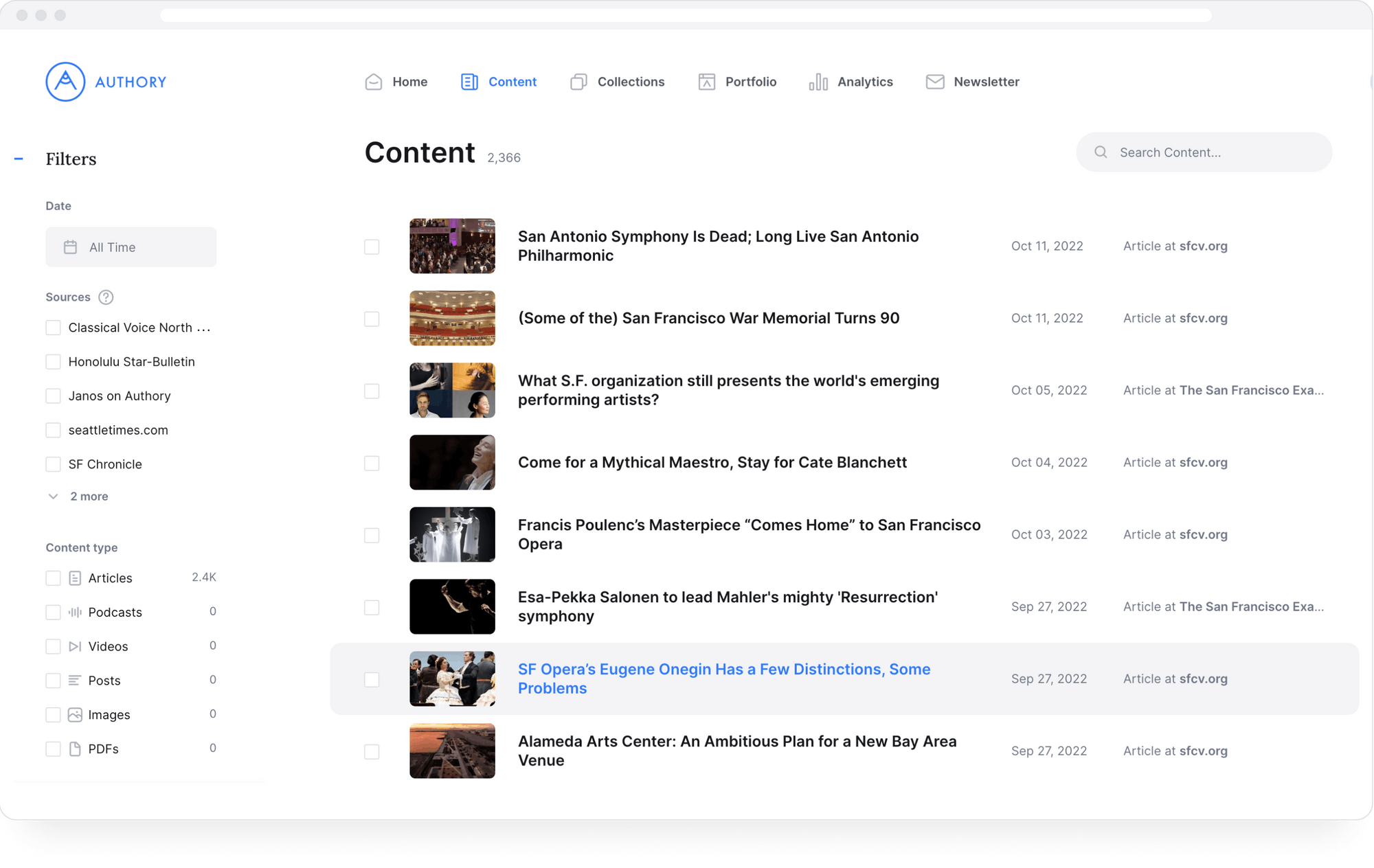The height and width of the screenshot is (868, 1374).
Task: Open the Portfolio navigation icon
Action: pyautogui.click(x=705, y=82)
